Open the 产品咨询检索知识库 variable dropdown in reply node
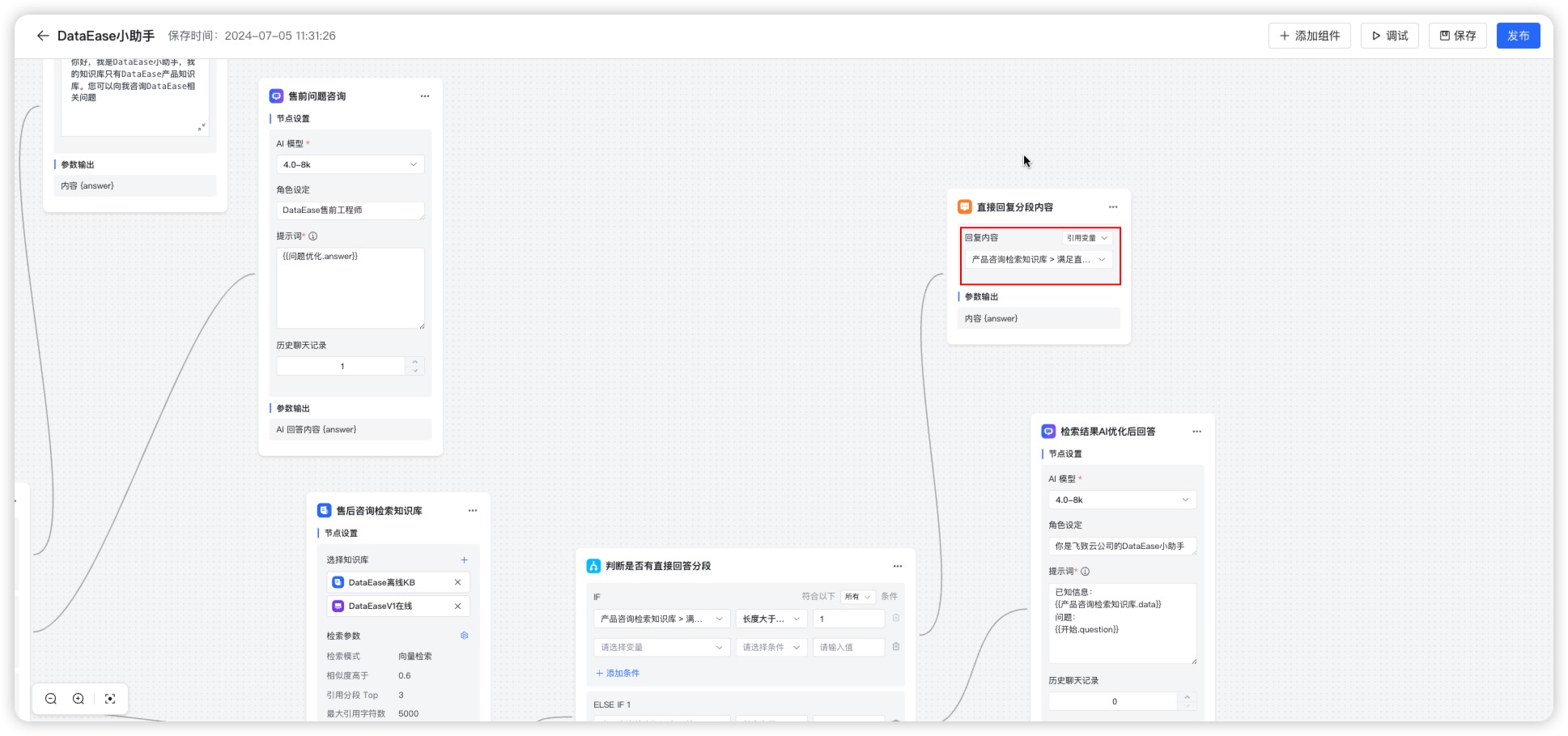This screenshot has width=1568, height=736. coord(1039,260)
